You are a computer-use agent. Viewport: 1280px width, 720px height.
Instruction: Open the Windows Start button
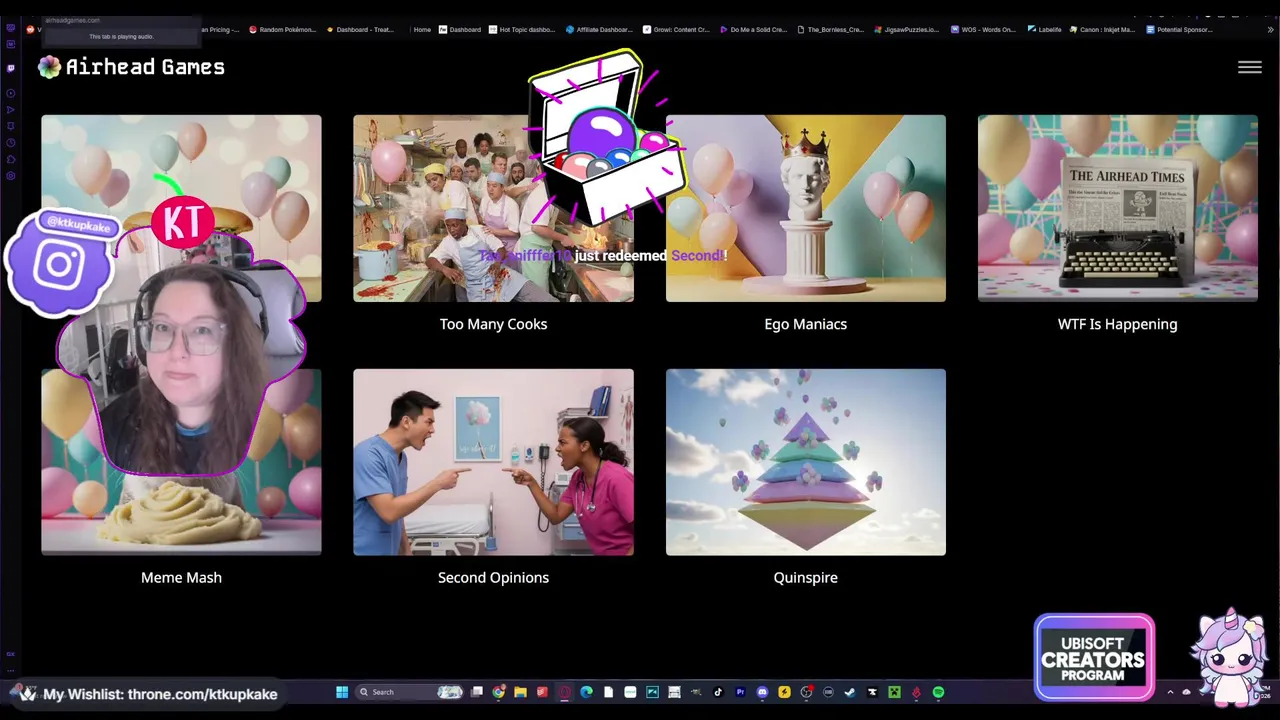coord(342,692)
